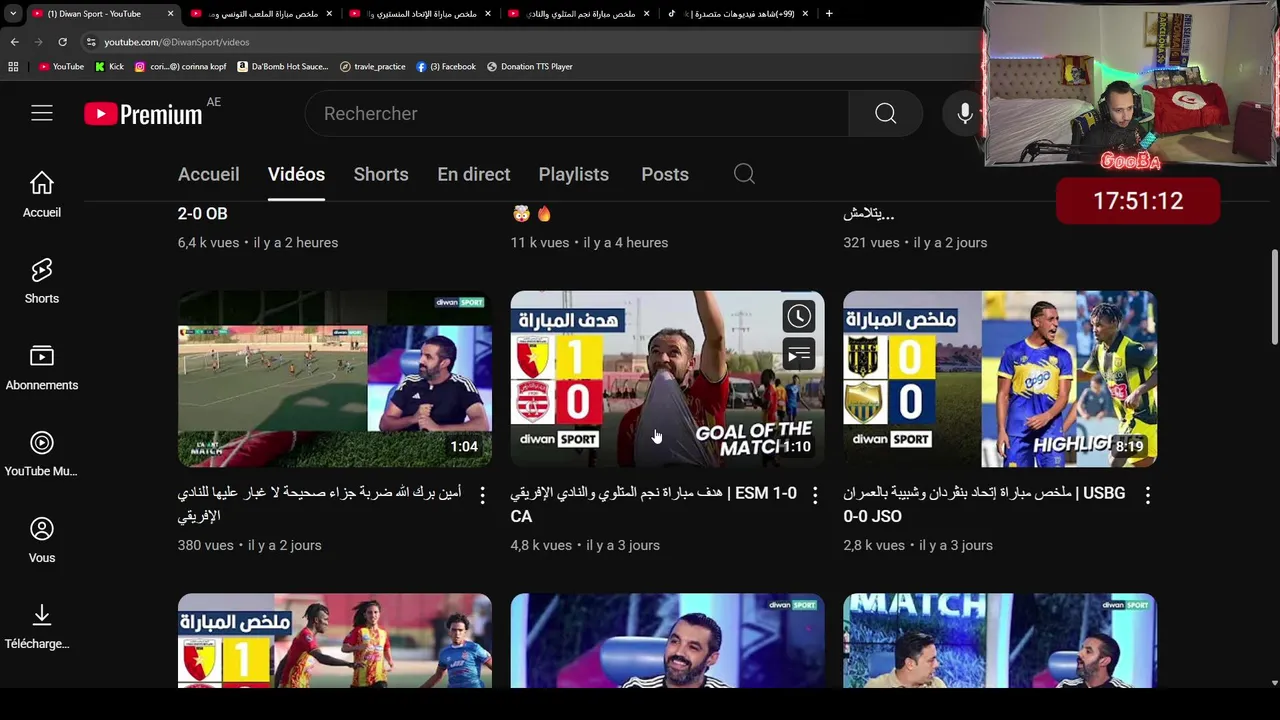Click the YouTube Premium logo

tap(143, 114)
